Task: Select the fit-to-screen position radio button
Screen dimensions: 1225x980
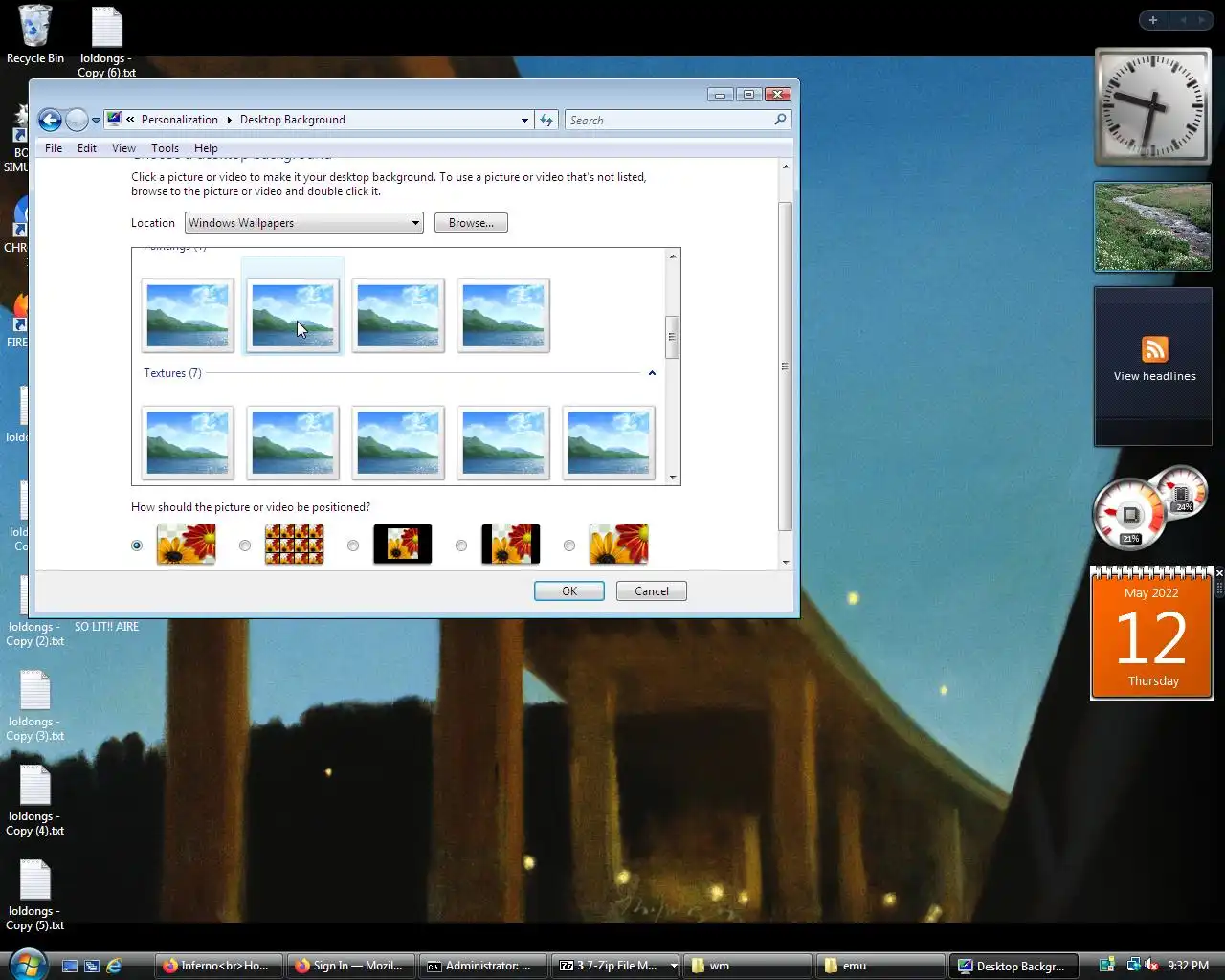Action: (x=137, y=546)
